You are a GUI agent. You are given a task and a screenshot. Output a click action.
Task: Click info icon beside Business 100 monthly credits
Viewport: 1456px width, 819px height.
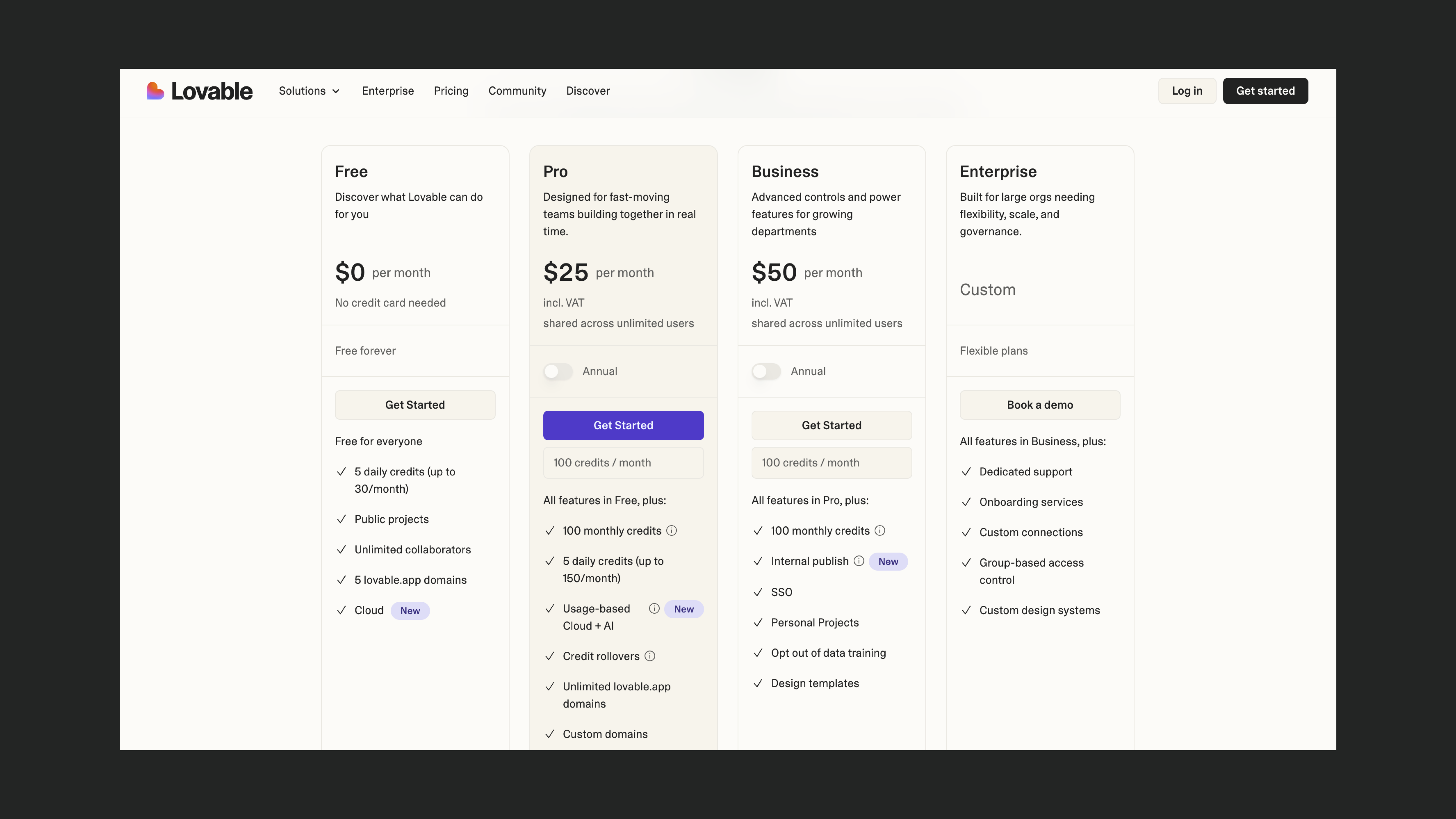pos(880,531)
